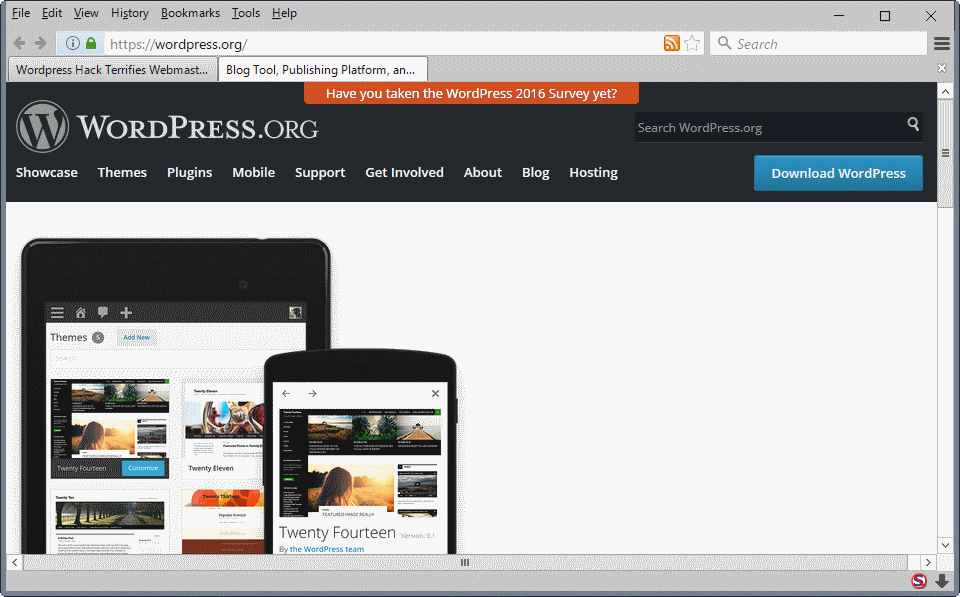Click comment bubble icon on tablet image
Image resolution: width=960 pixels, height=597 pixels.
click(x=103, y=312)
